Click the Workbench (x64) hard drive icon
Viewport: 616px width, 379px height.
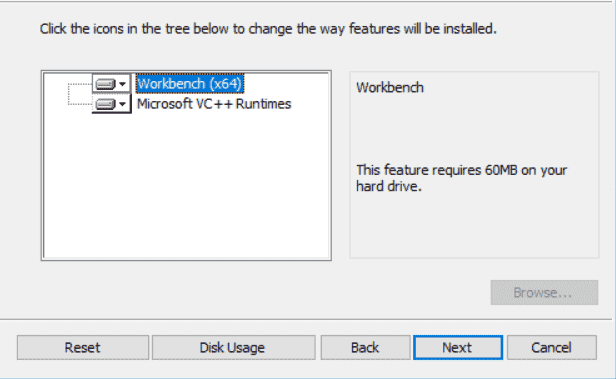point(105,84)
